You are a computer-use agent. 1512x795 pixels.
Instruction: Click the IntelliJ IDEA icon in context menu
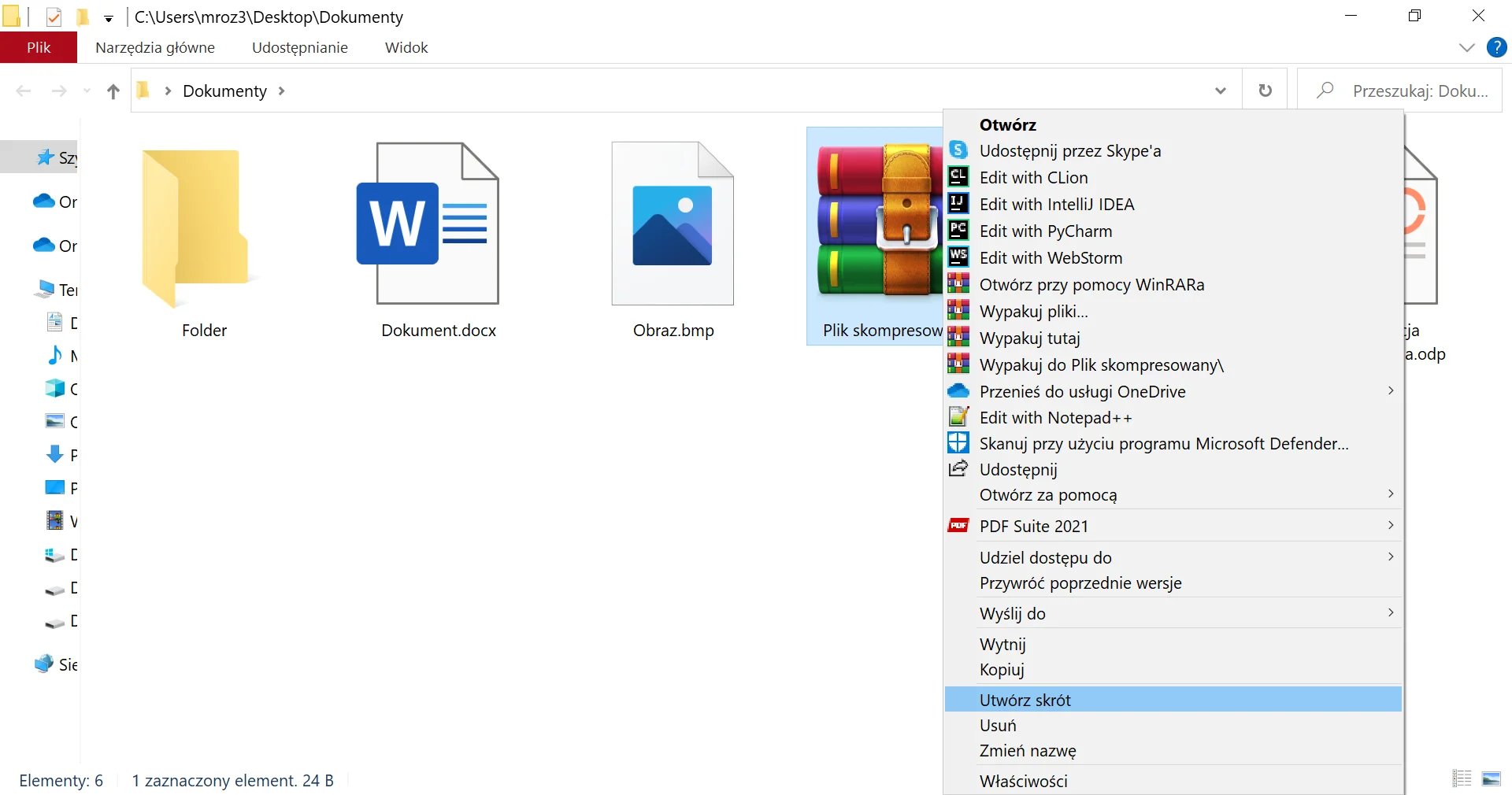click(958, 203)
